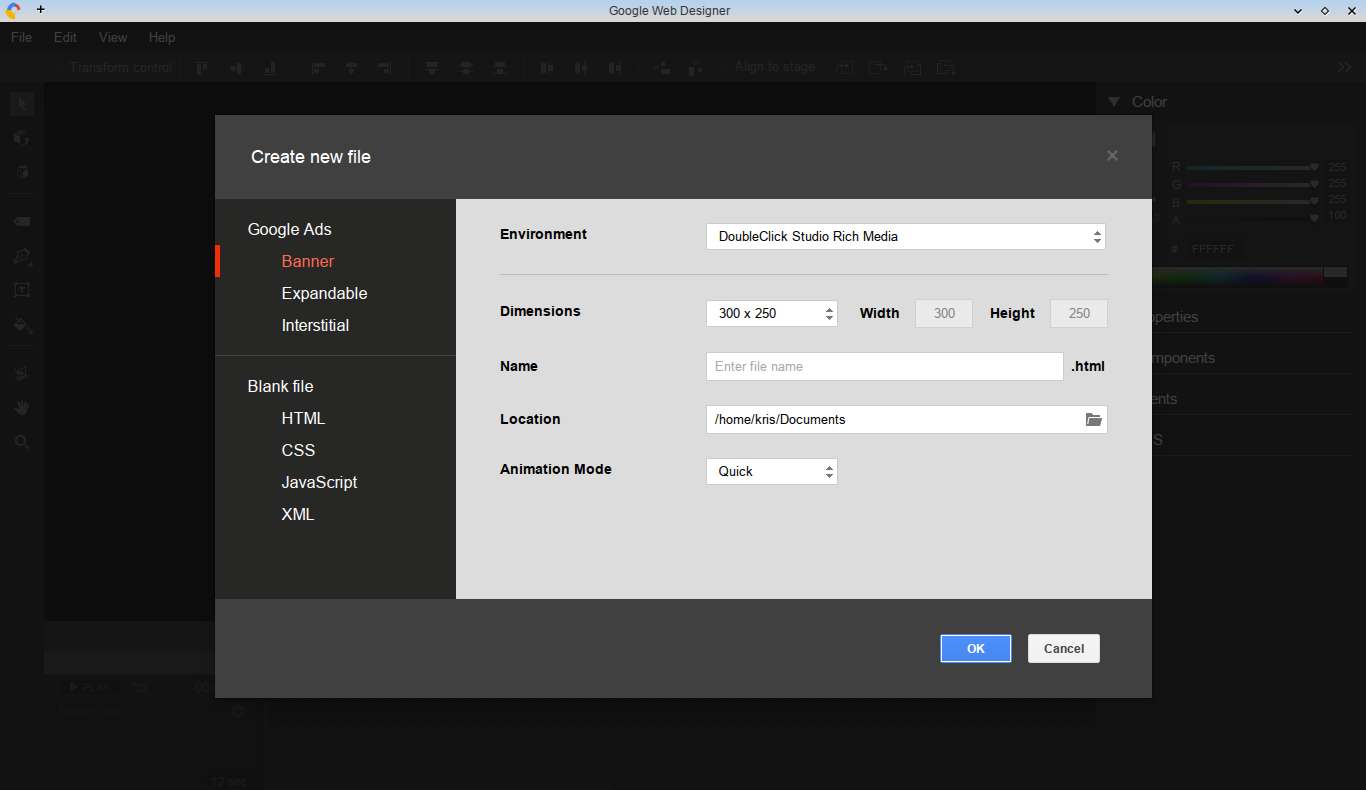This screenshot has width=1366, height=790.
Task: Adjust the R color slider
Action: point(1252,168)
